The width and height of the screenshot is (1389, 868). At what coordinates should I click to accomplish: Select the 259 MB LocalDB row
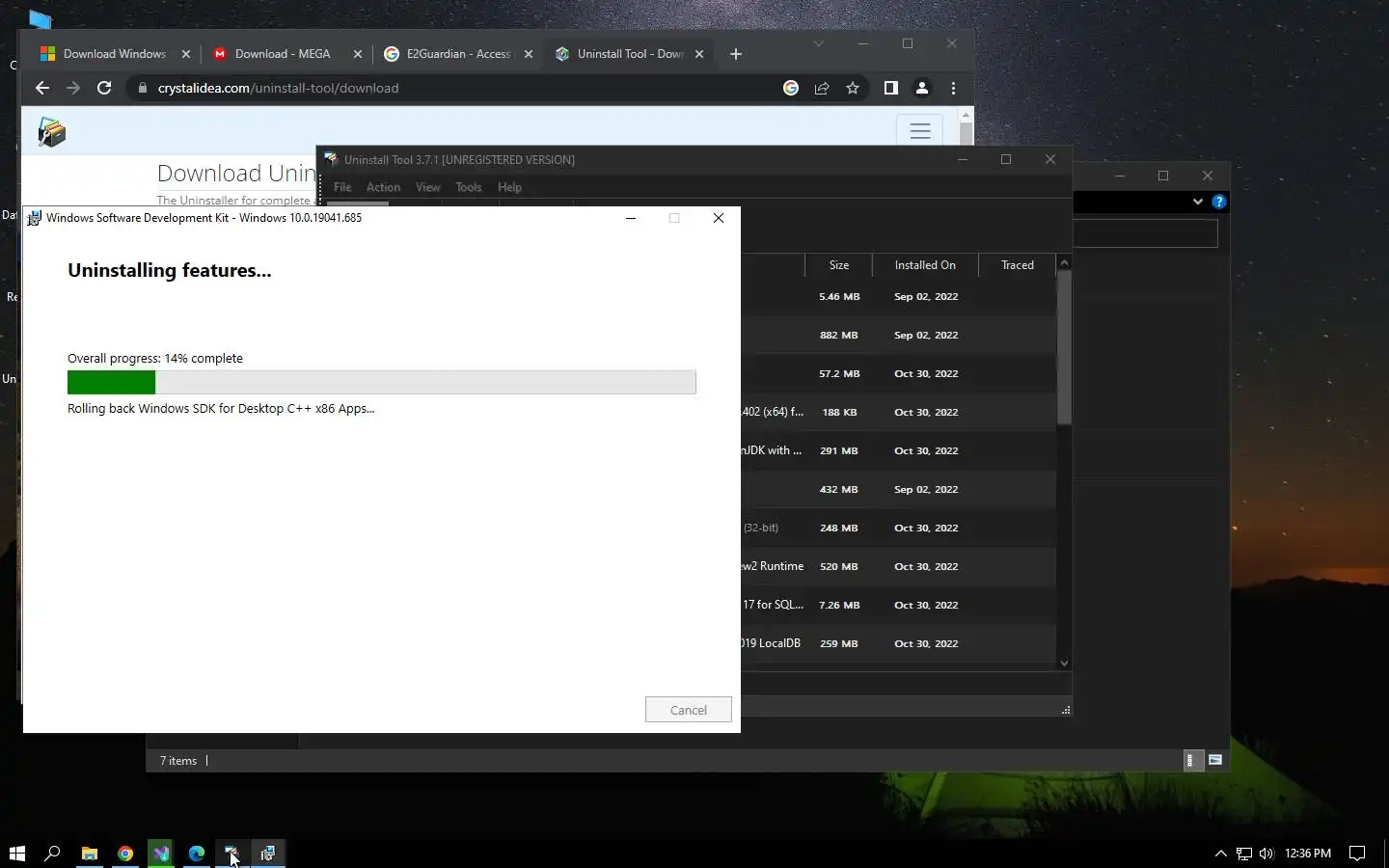(x=898, y=643)
